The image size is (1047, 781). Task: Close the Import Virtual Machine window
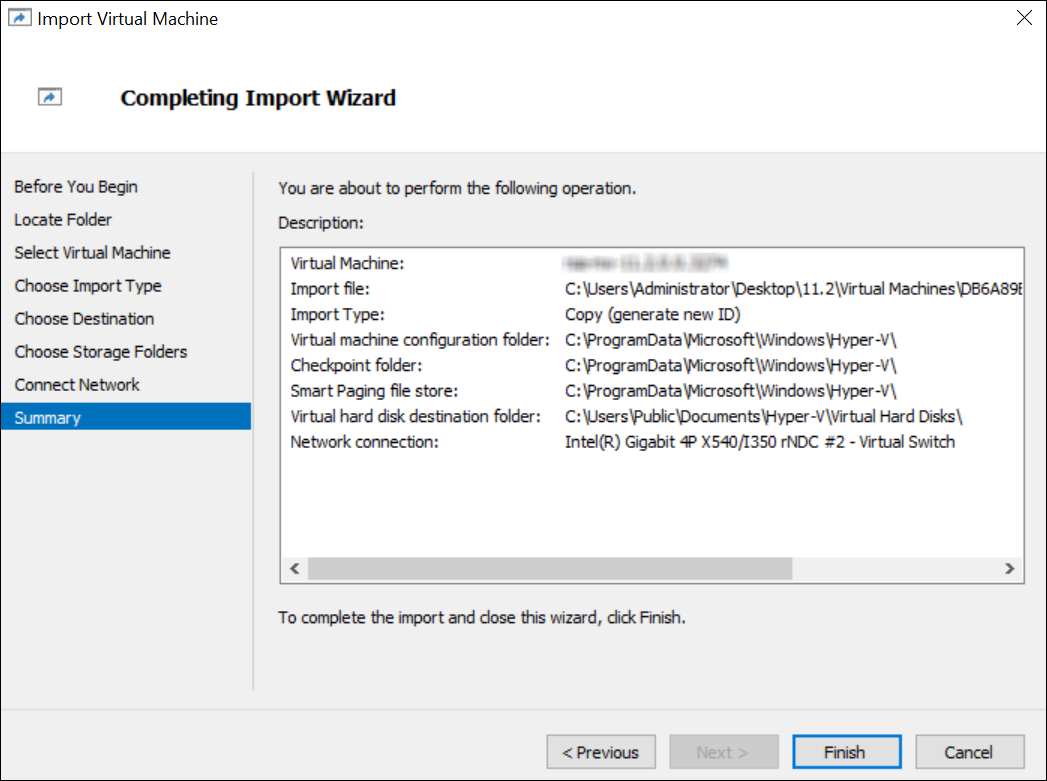(1023, 19)
